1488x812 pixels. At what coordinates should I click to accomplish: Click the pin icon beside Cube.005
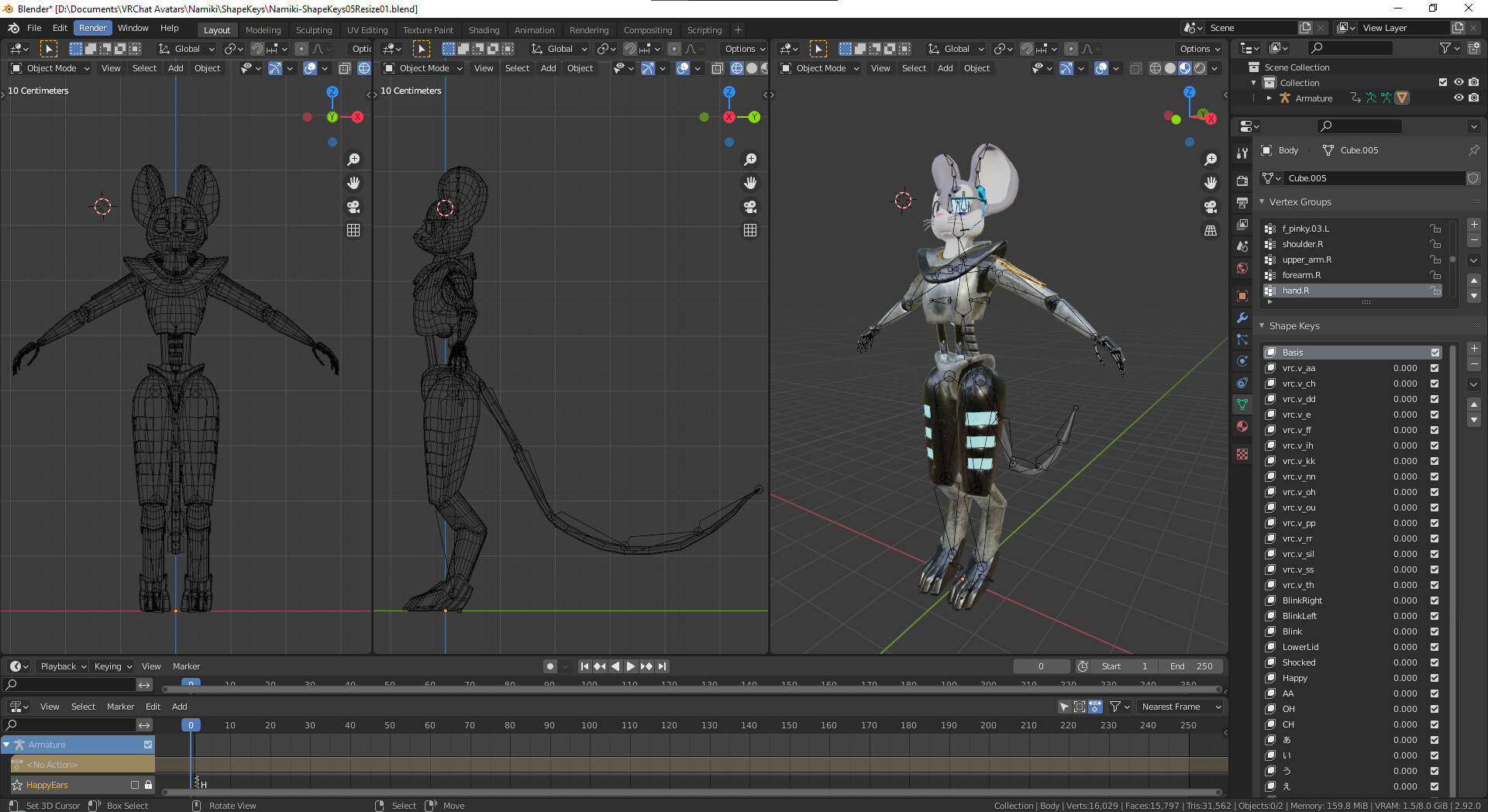pyautogui.click(x=1473, y=150)
